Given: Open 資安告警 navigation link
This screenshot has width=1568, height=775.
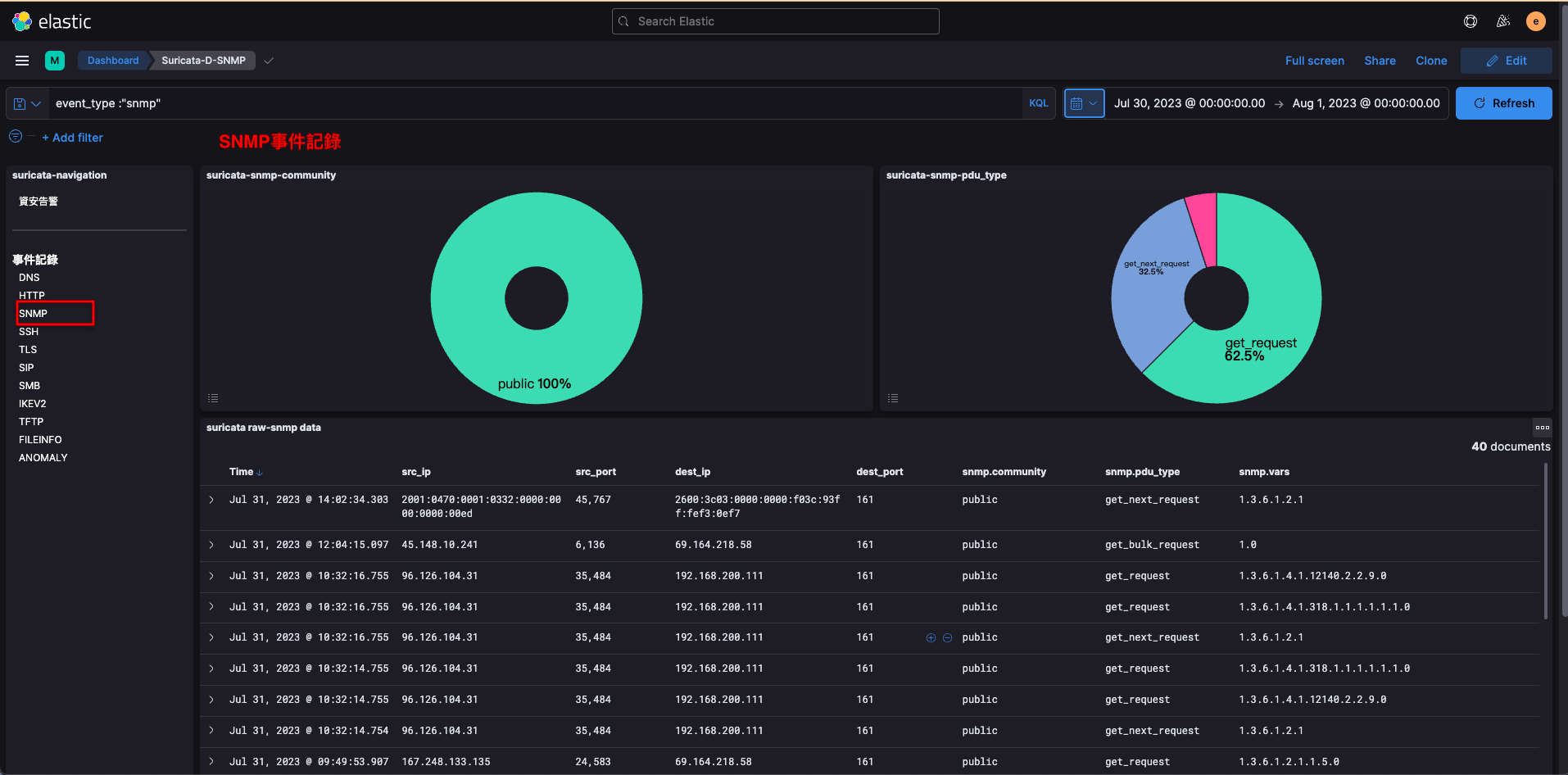Looking at the screenshot, I should point(39,202).
